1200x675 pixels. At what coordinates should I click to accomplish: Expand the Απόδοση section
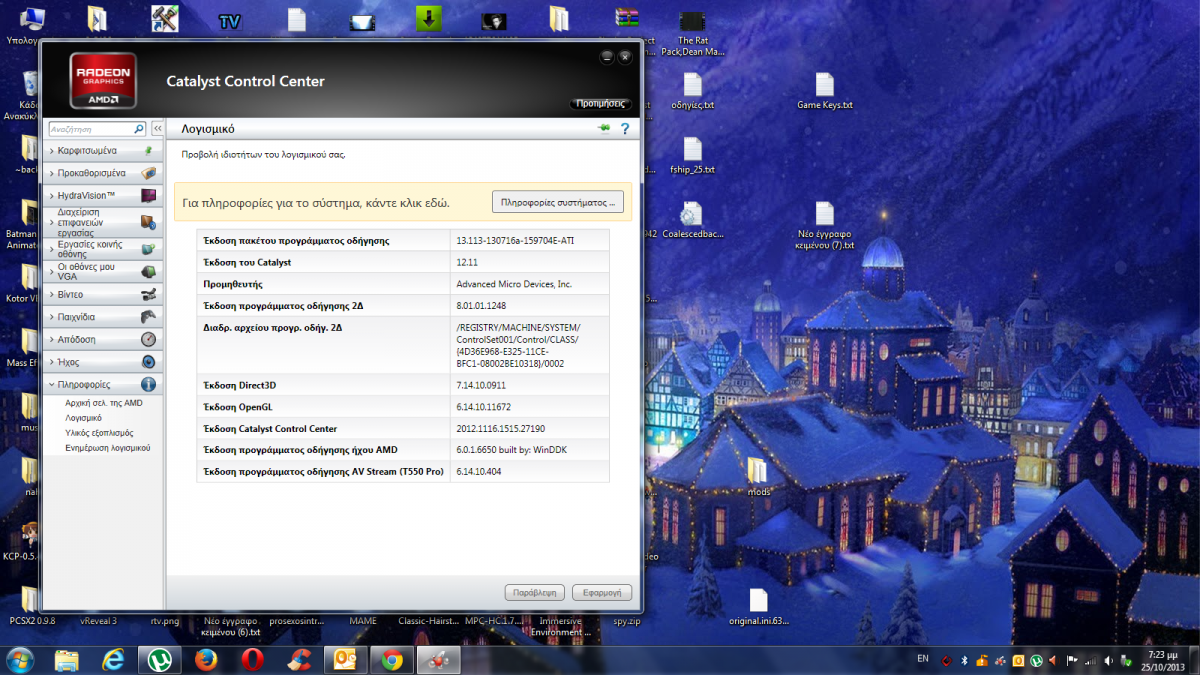pyautogui.click(x=104, y=340)
